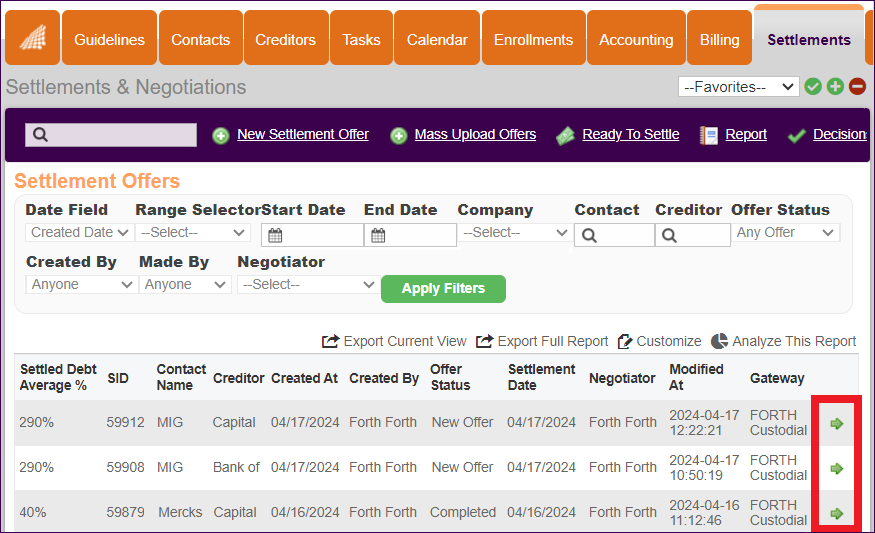This screenshot has height=533, width=875.
Task: Sort by Contact Name column header
Action: pyautogui.click(x=181, y=377)
